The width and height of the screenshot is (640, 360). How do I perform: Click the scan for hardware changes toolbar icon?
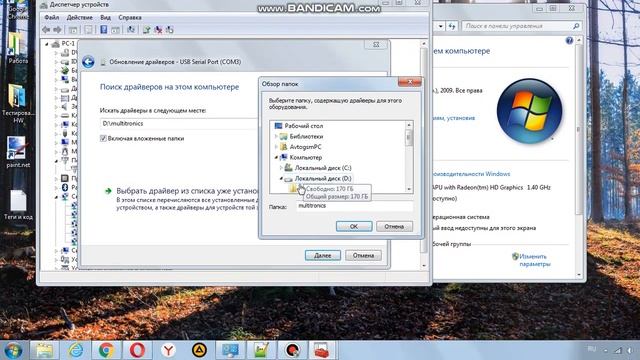pyautogui.click(x=131, y=30)
